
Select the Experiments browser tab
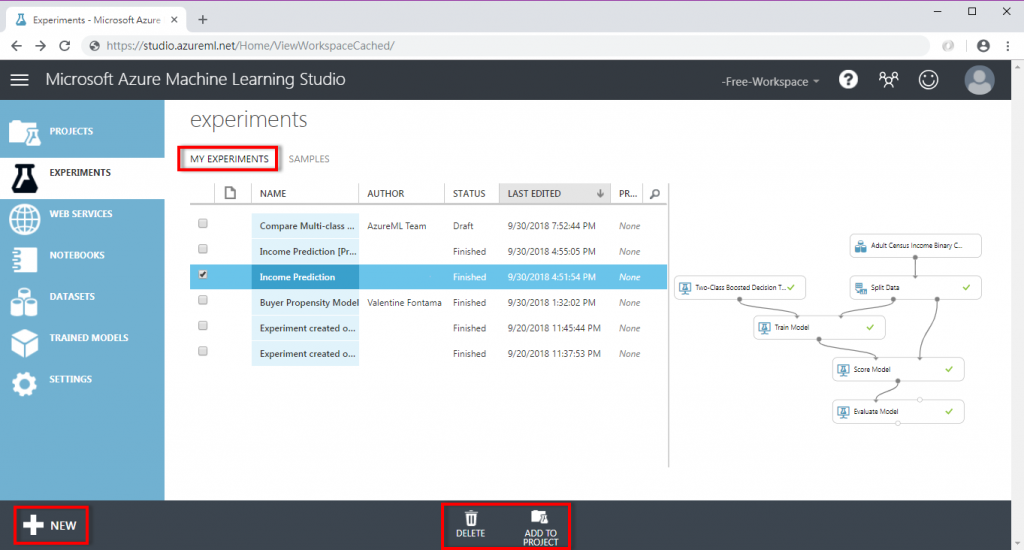[x=96, y=20]
